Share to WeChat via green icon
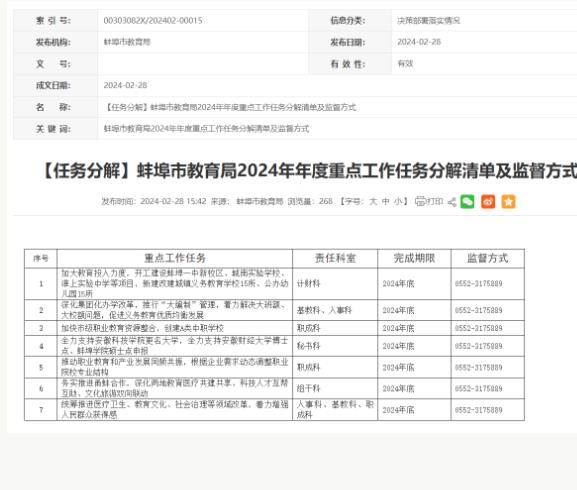 pos(467,202)
